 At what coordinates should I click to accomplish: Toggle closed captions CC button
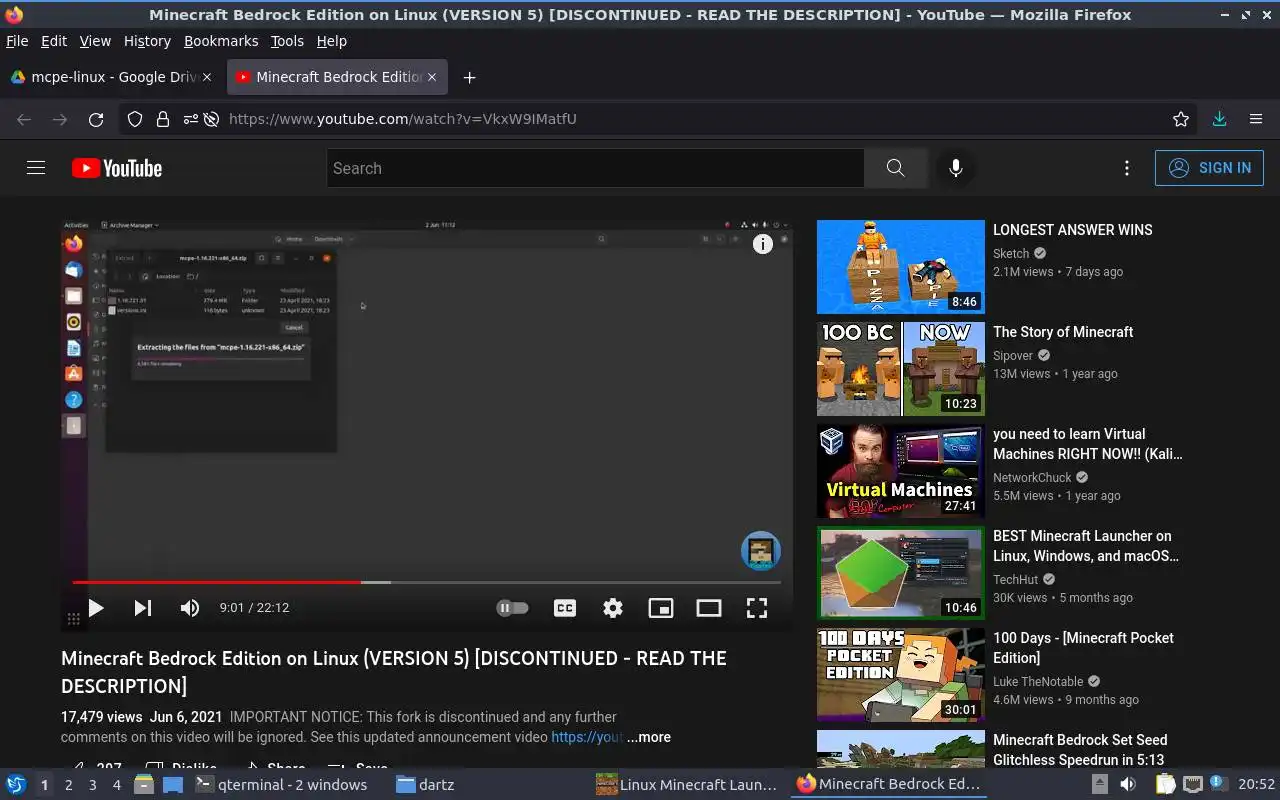click(x=565, y=608)
